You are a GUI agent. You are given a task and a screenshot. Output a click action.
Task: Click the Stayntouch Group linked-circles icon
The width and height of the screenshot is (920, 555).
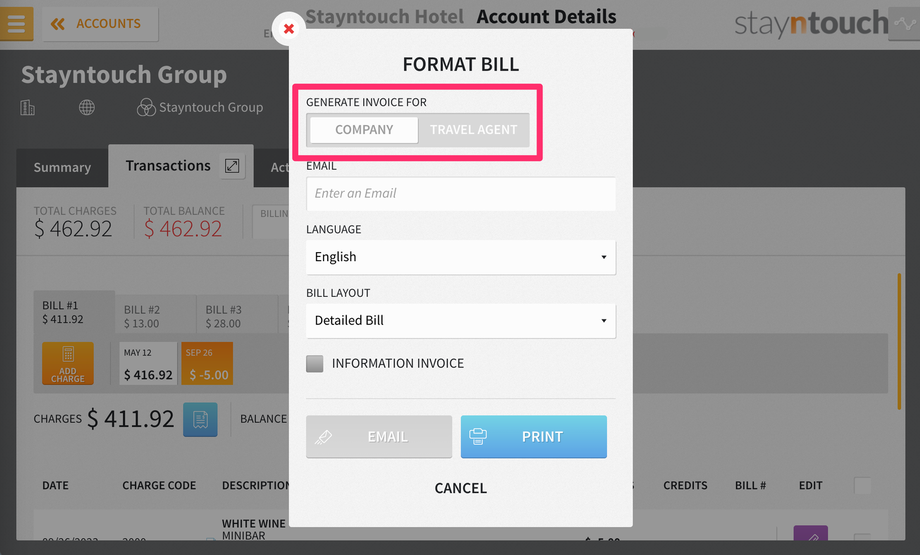(146, 107)
